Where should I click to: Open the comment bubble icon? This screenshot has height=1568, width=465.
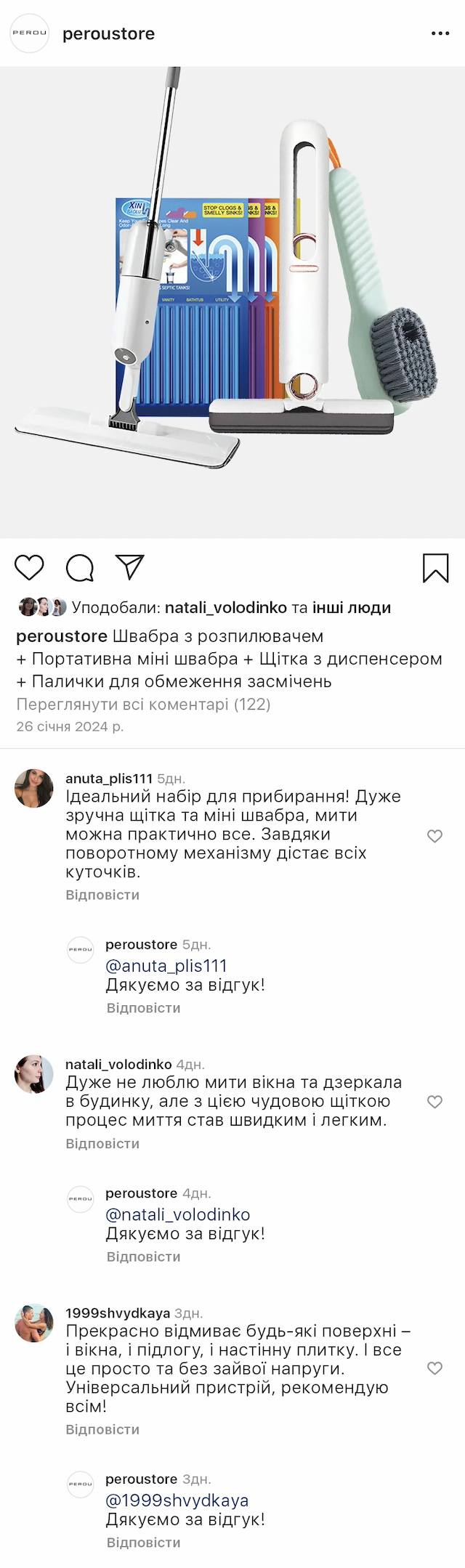coord(80,568)
